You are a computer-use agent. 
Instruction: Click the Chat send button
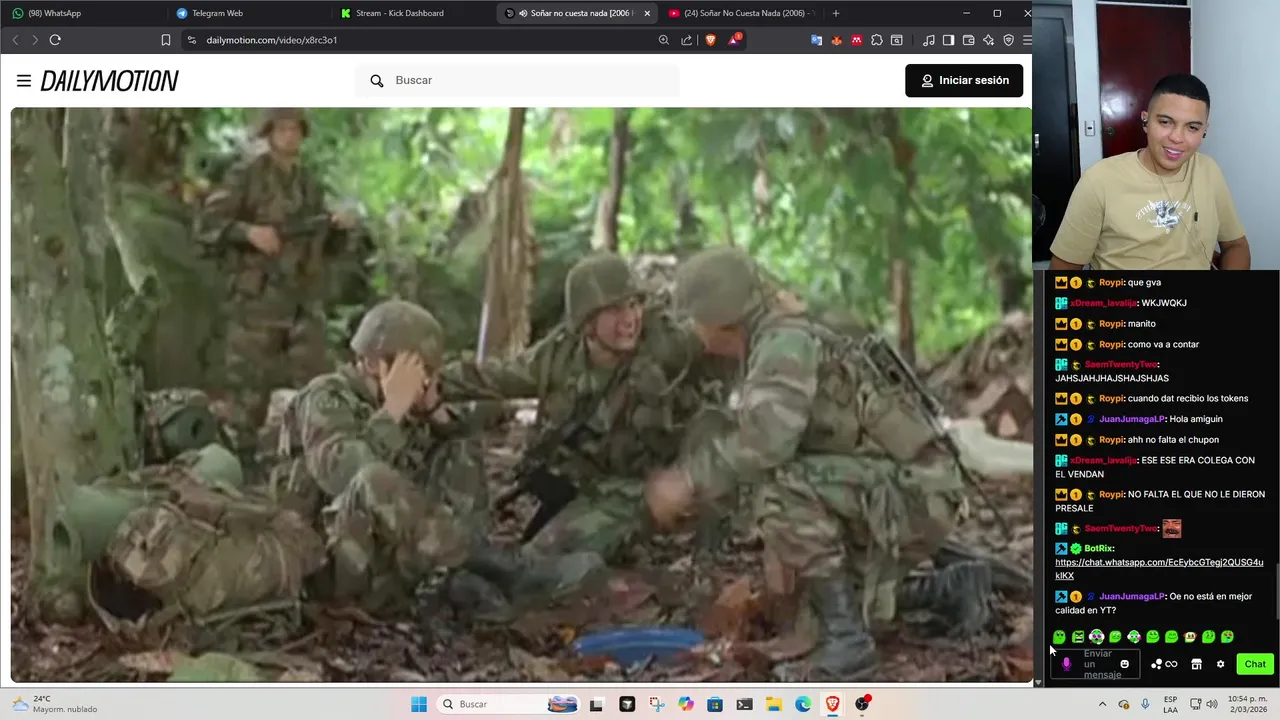tap(1255, 664)
